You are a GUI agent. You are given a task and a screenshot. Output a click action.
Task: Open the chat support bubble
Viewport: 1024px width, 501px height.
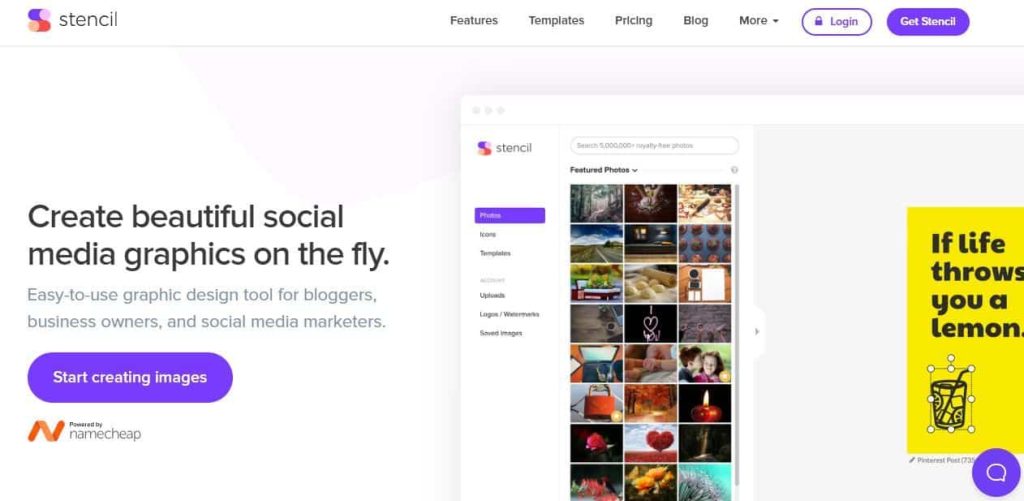(x=996, y=472)
